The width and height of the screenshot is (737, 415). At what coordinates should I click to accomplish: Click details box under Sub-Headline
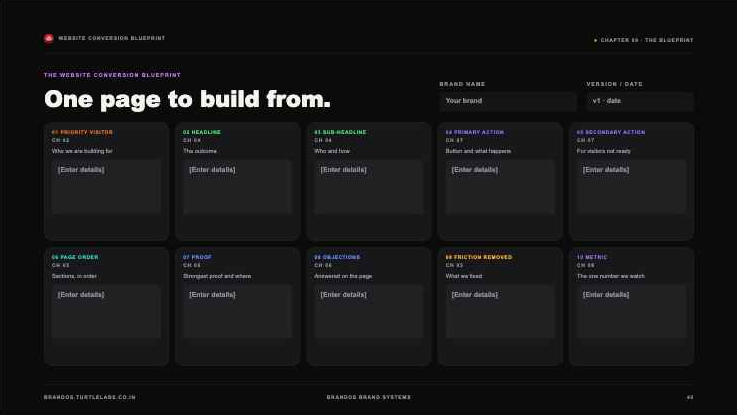point(368,187)
